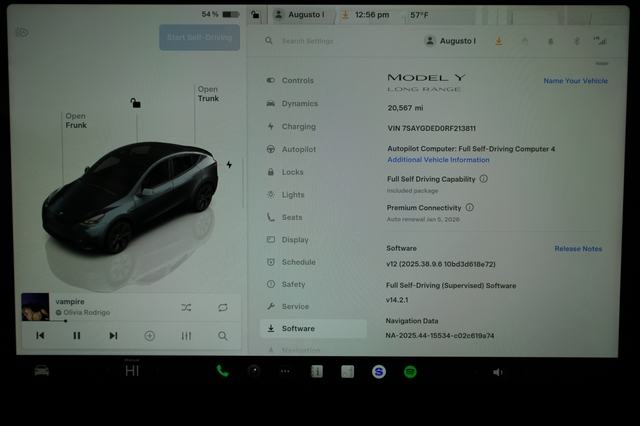Viewport: 640px width, 426px height.
Task: Tap the battery indicator at 54%
Action: pyautogui.click(x=220, y=14)
